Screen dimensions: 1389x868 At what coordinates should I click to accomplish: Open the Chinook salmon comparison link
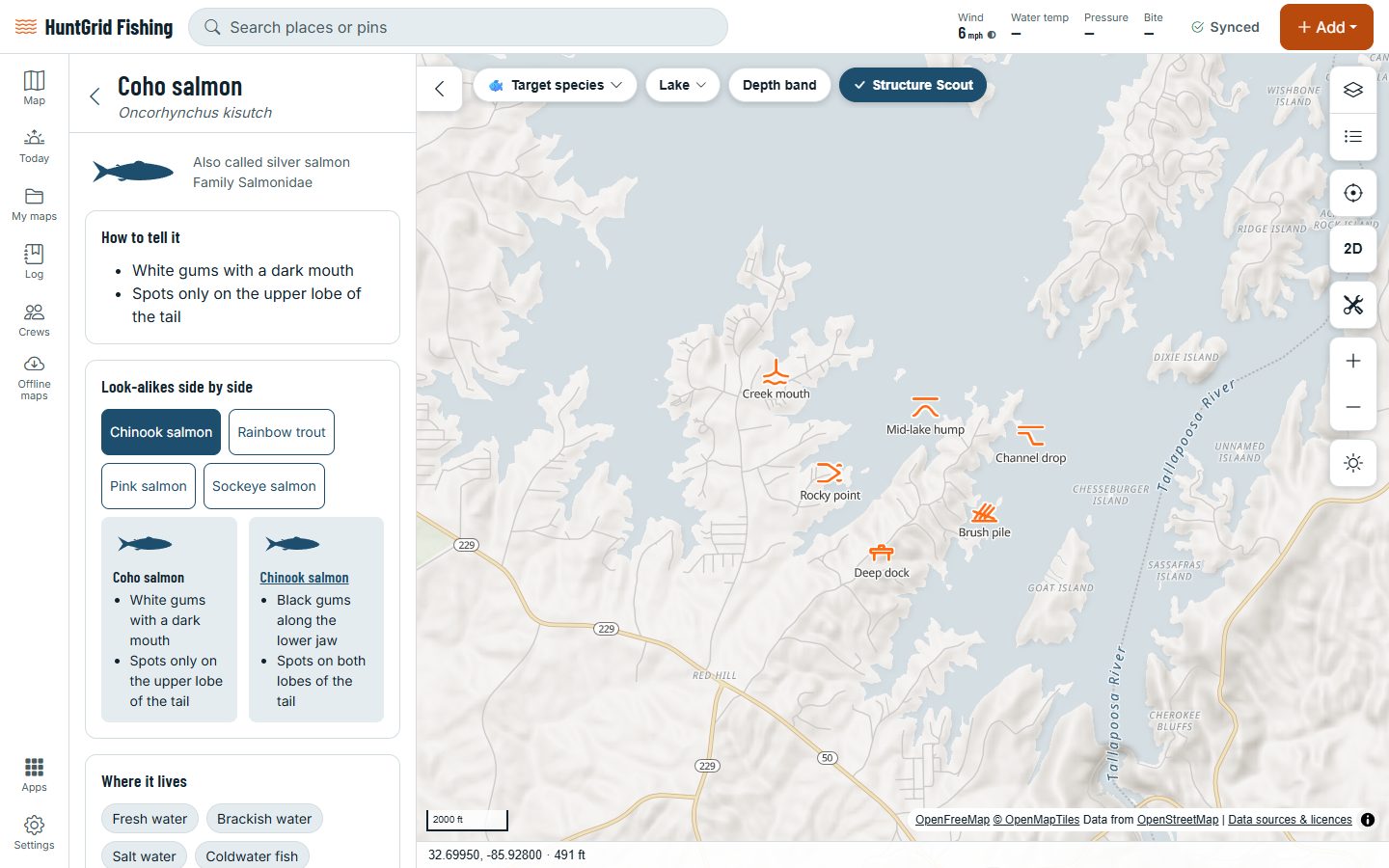coord(304,578)
